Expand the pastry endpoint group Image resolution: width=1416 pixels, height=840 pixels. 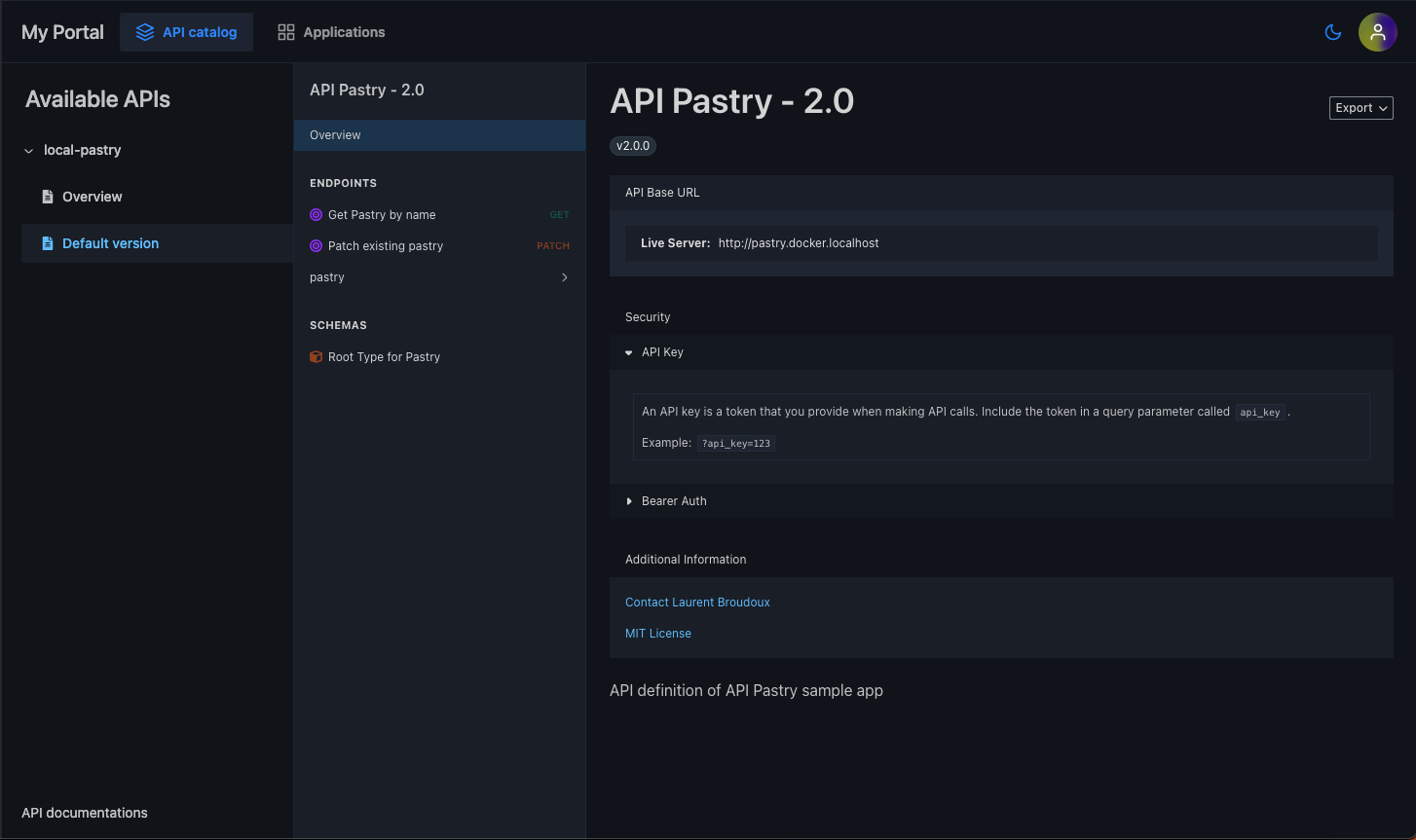coord(565,277)
